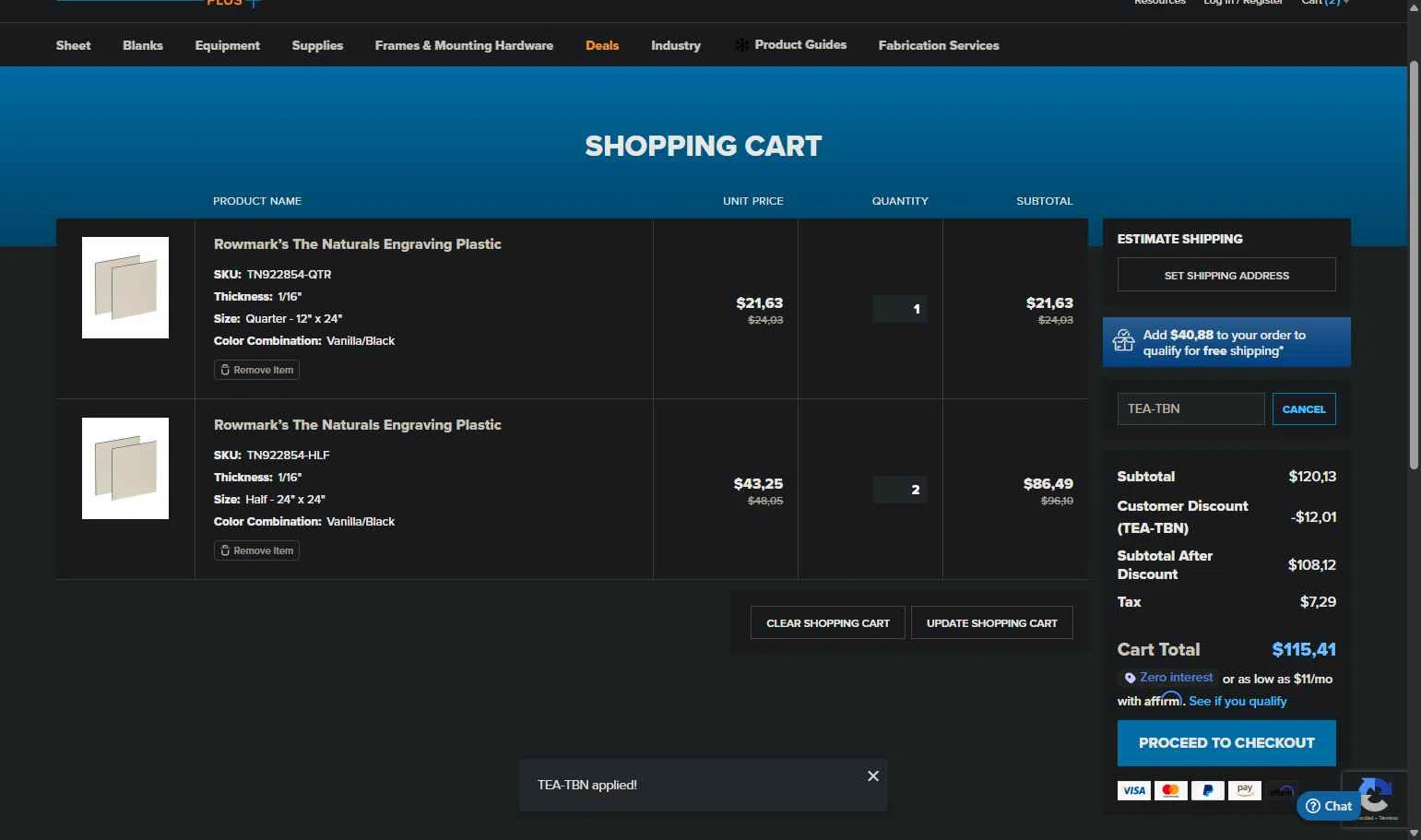Click Log in / Register in header
1421x840 pixels.
pyautogui.click(x=1243, y=3)
